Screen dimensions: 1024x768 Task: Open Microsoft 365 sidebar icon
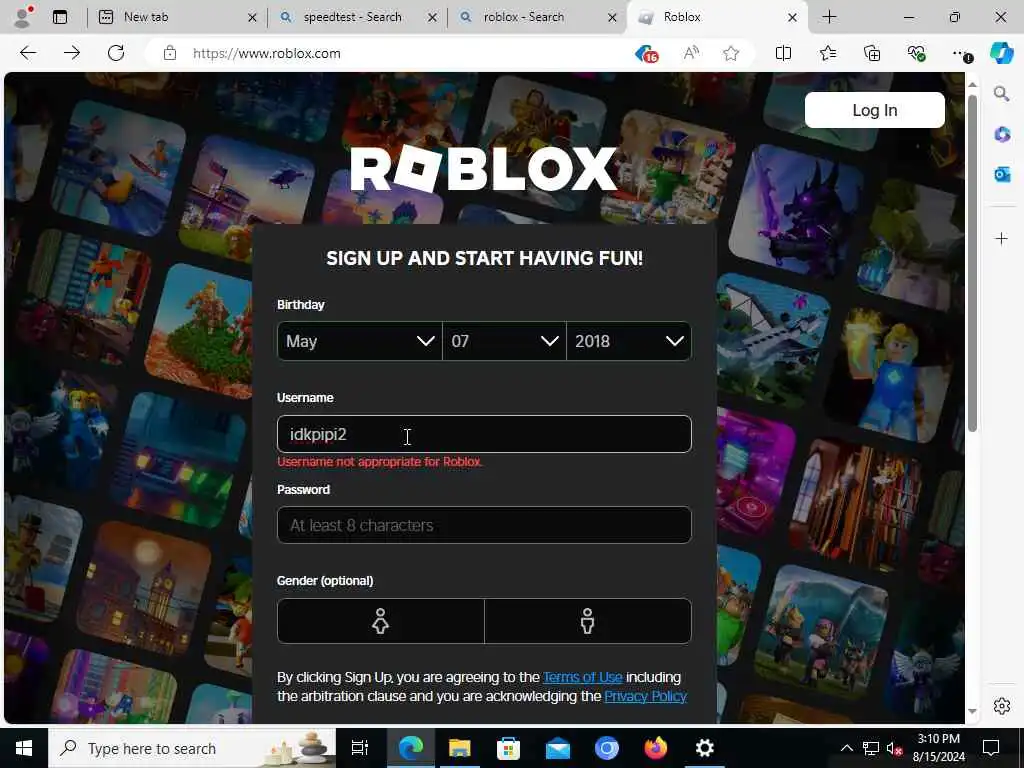coord(1002,135)
